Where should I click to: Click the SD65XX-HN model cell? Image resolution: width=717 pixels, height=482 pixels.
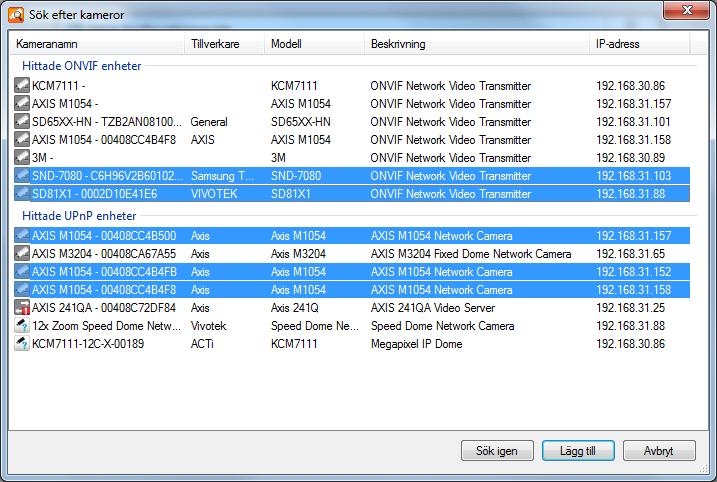(x=300, y=122)
